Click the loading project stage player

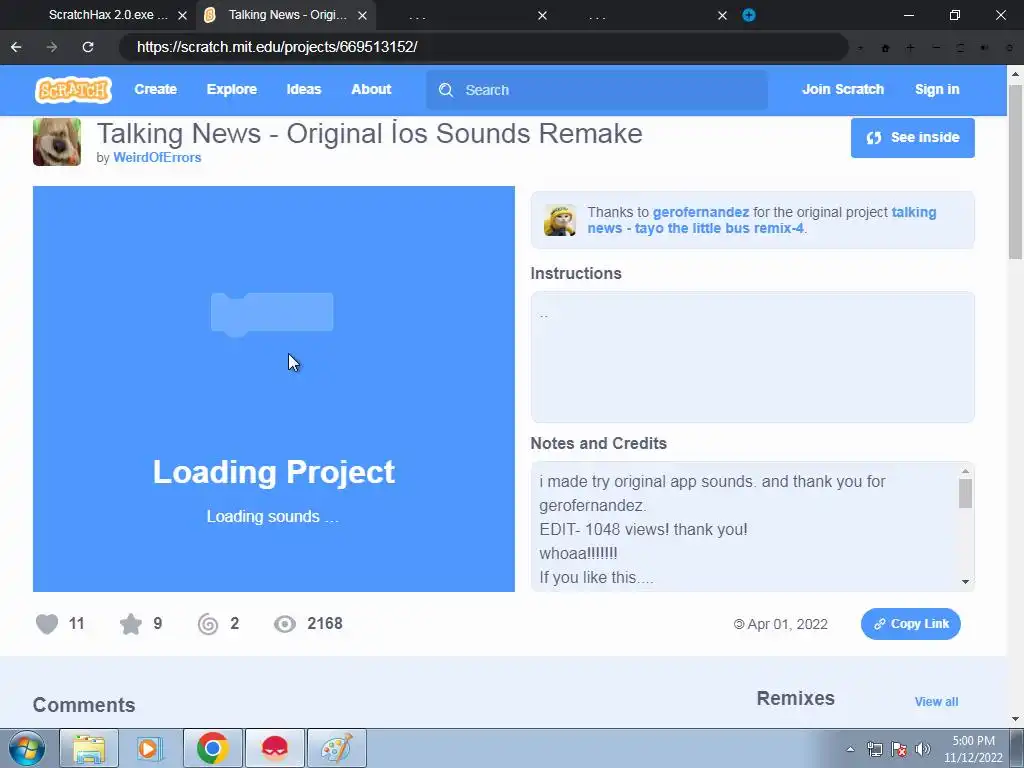(274, 389)
